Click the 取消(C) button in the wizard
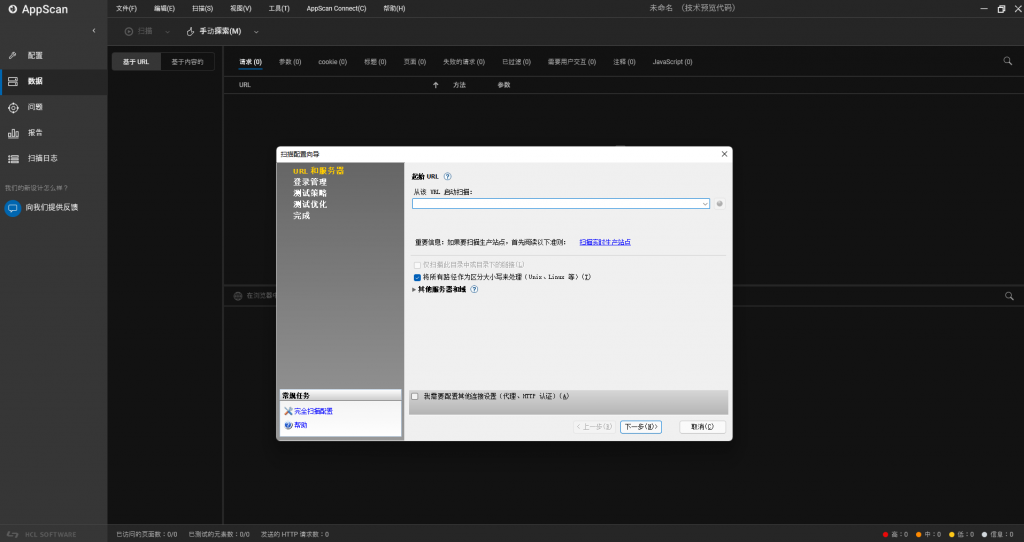 tap(703, 427)
